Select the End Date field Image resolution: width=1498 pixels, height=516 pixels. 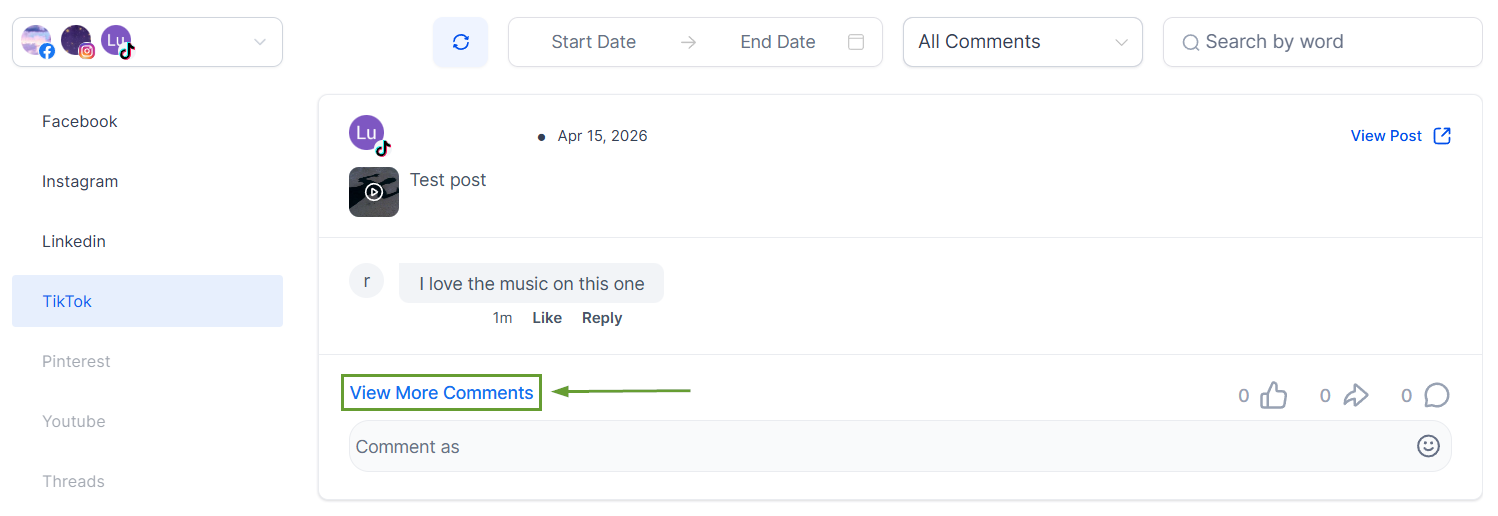tap(777, 42)
